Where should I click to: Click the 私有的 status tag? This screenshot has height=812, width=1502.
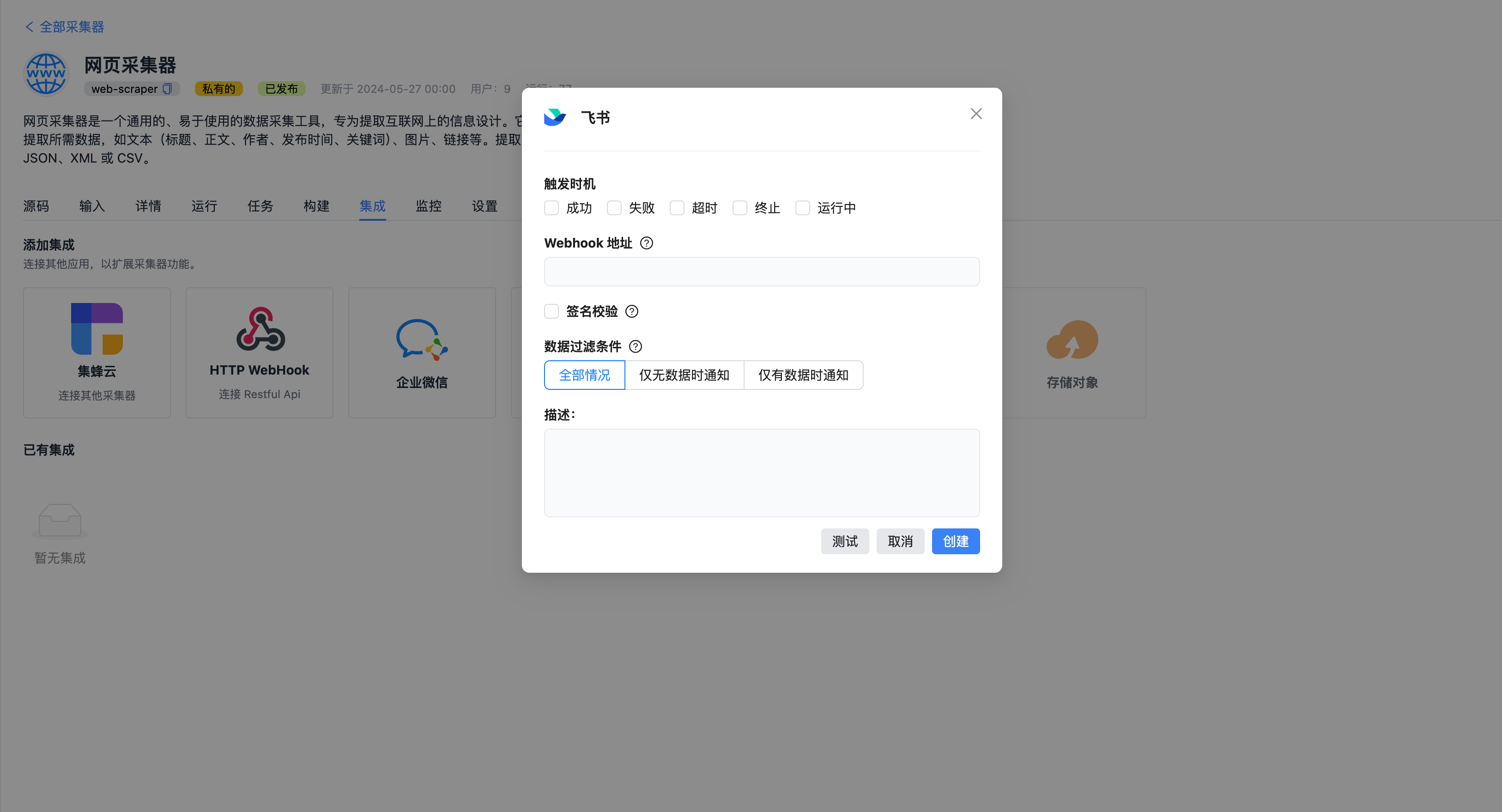[x=218, y=89]
